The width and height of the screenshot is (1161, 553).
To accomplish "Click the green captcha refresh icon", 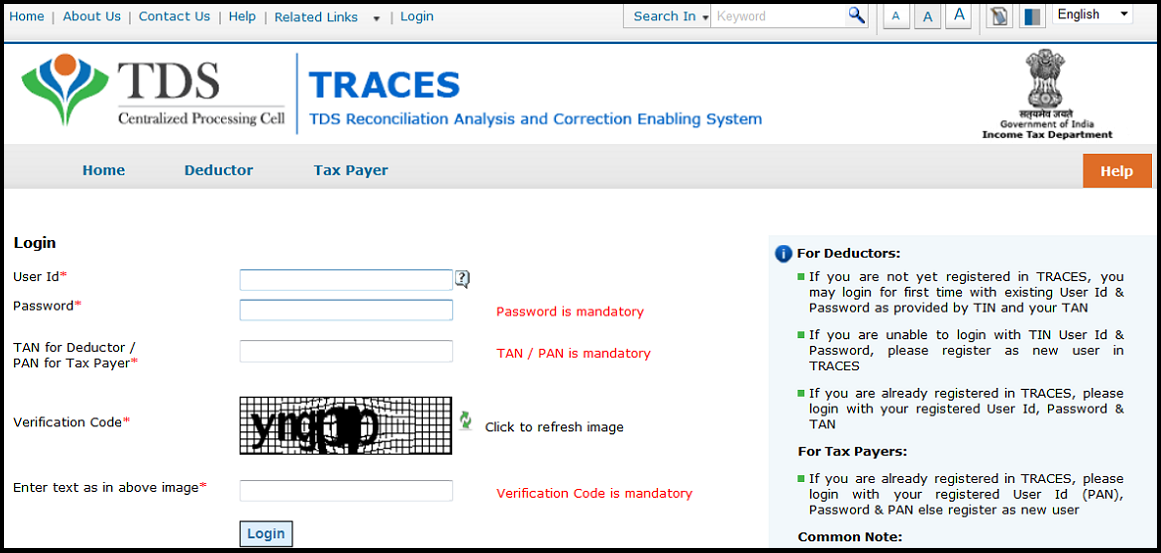I will 466,420.
